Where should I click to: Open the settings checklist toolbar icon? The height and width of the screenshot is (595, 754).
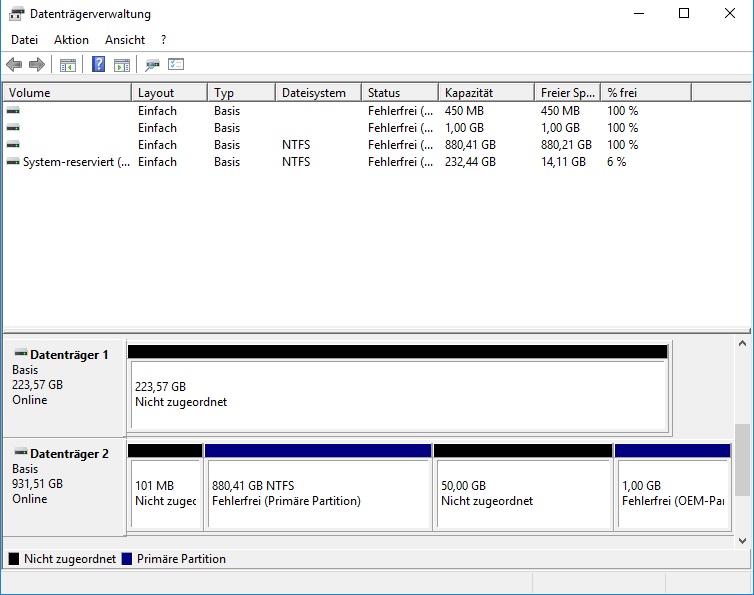[x=176, y=64]
